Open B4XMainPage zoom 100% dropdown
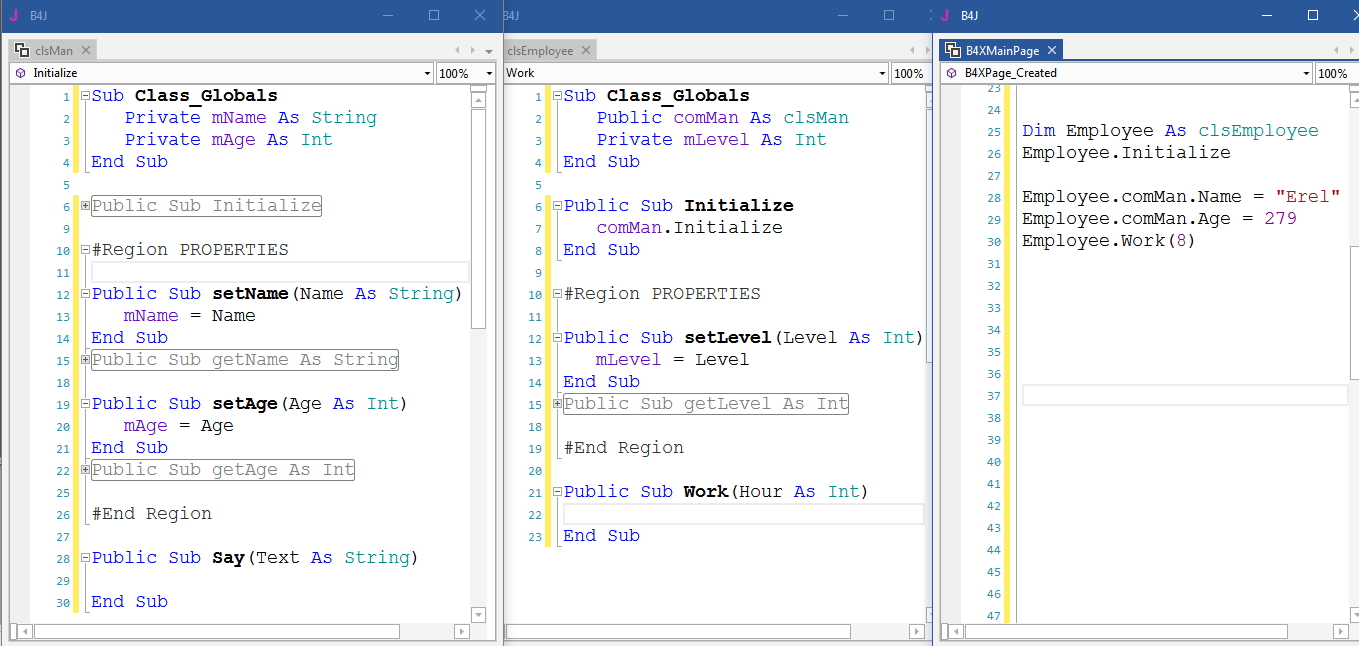 [1336, 73]
